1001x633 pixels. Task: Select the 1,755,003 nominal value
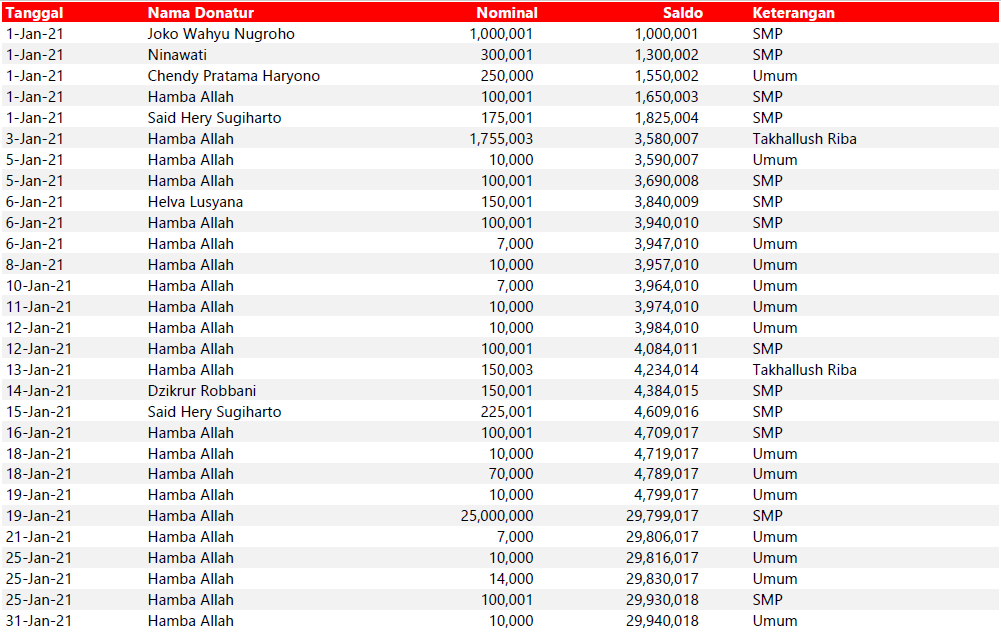tap(501, 139)
